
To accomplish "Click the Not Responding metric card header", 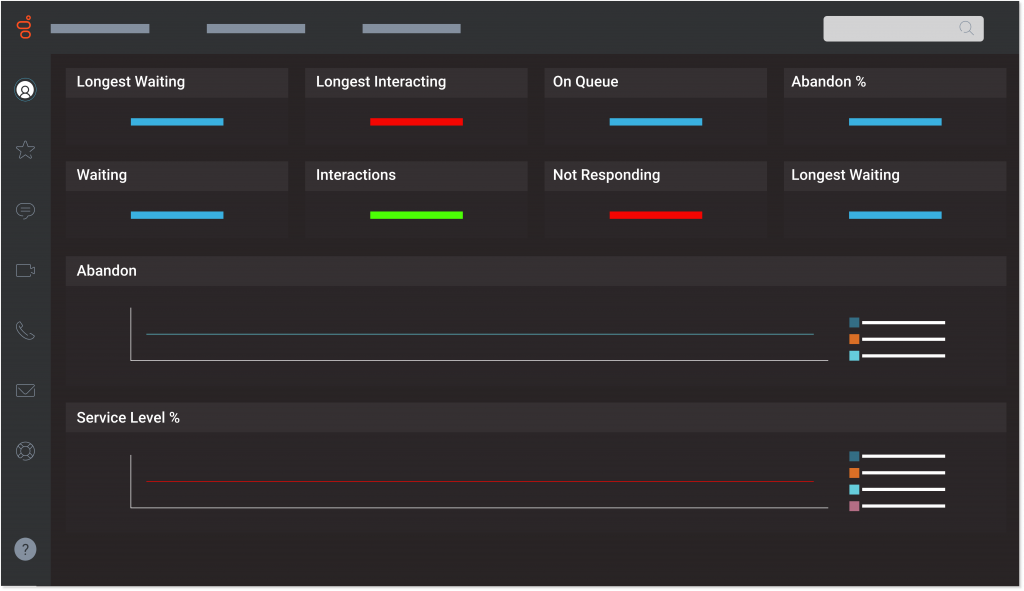I will pyautogui.click(x=655, y=175).
